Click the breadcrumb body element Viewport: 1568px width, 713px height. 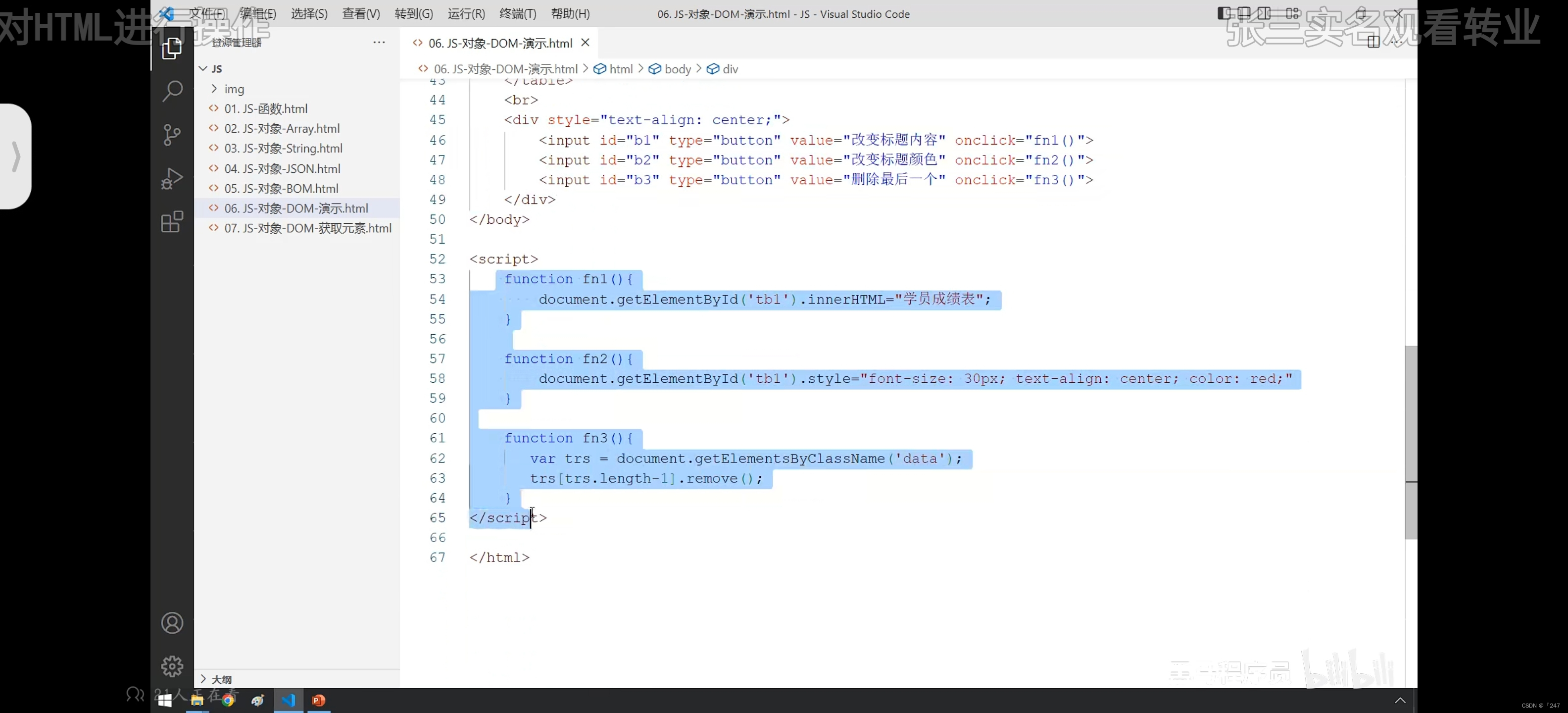pyautogui.click(x=670, y=69)
